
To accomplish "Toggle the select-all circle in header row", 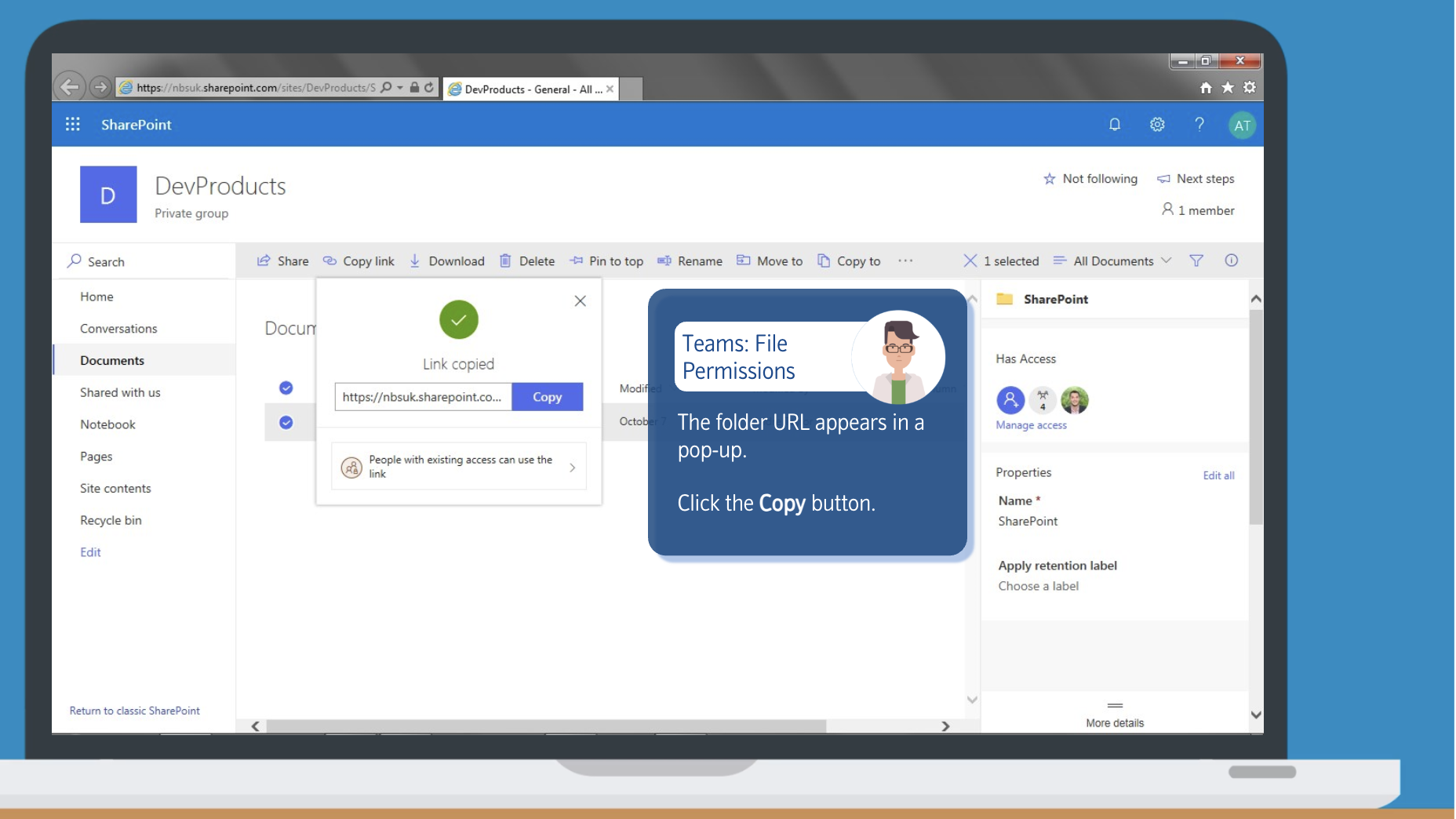I will click(x=286, y=388).
